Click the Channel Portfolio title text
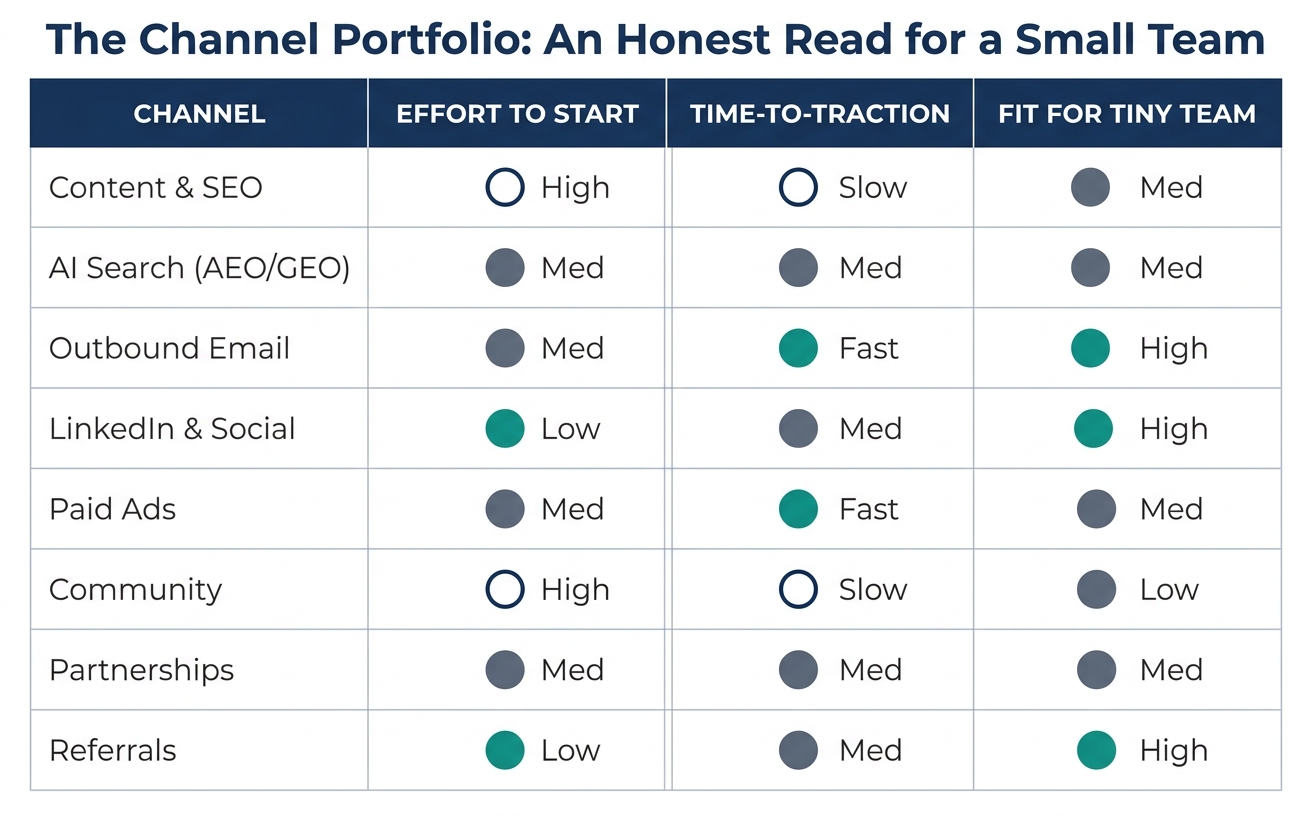1312x816 pixels. pos(656,40)
